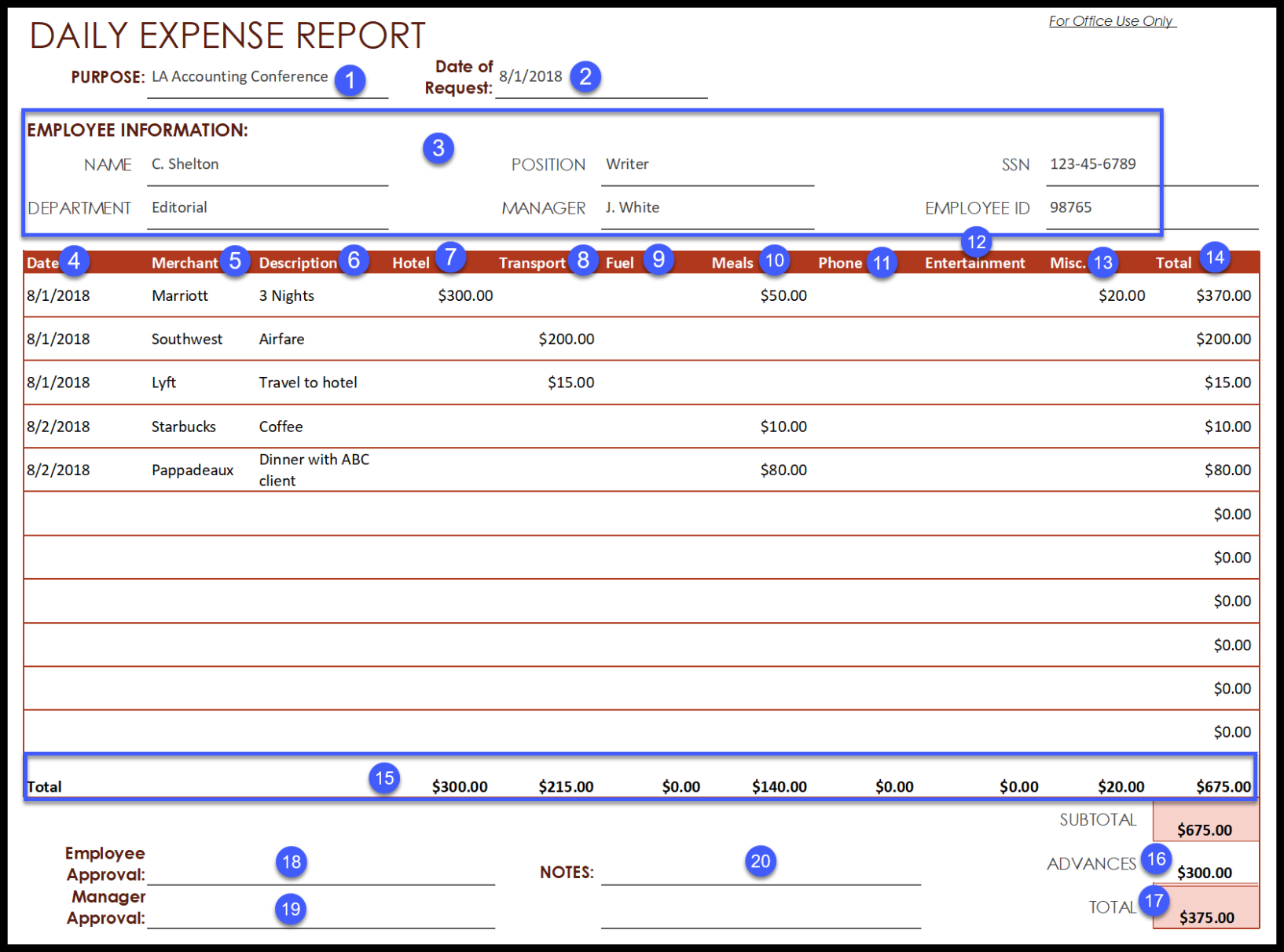Click the pink Subtotal $675.00 cell
This screenshot has width=1284, height=952.
[1205, 822]
